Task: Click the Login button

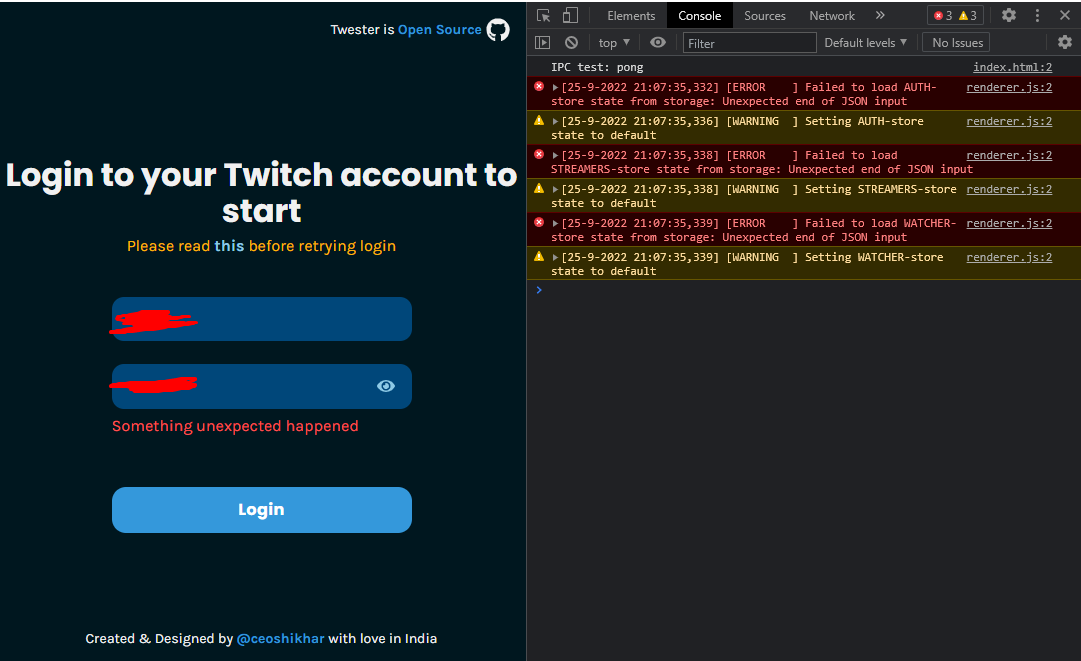Action: point(262,510)
